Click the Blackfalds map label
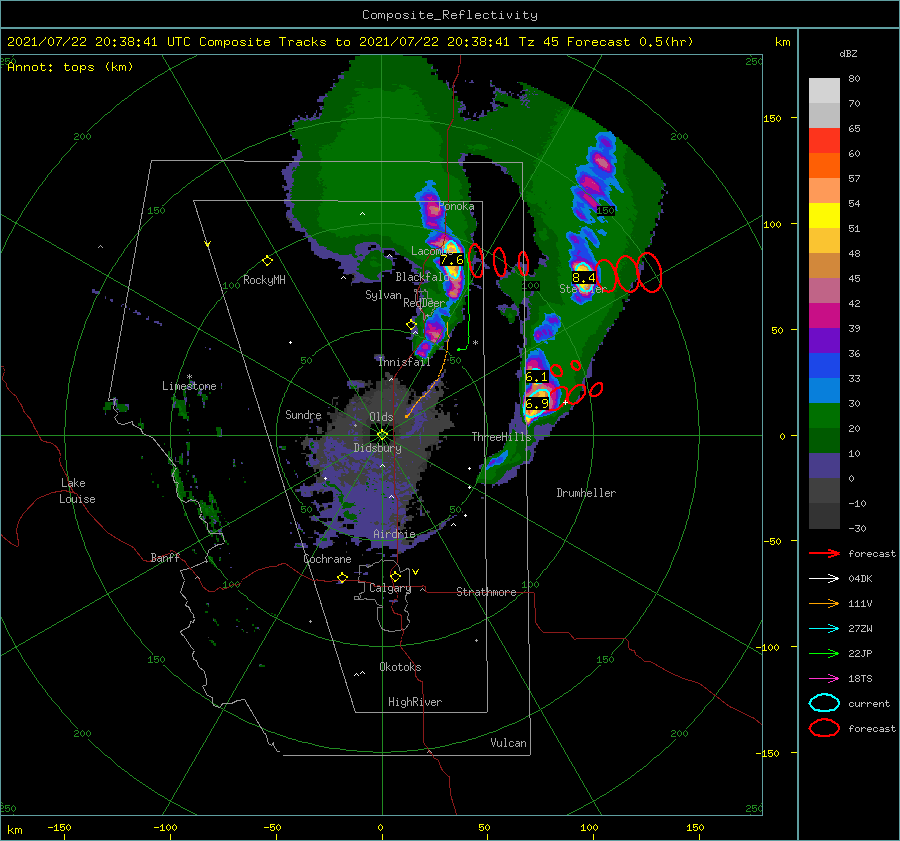Image resolution: width=900 pixels, height=841 pixels. pyautogui.click(x=422, y=277)
